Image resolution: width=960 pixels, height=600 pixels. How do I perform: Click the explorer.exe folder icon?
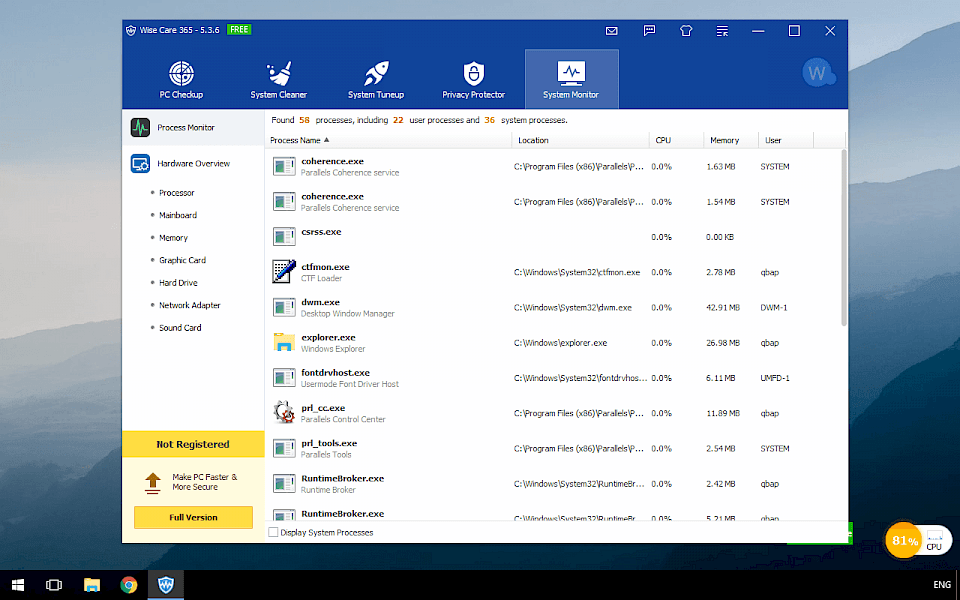284,342
